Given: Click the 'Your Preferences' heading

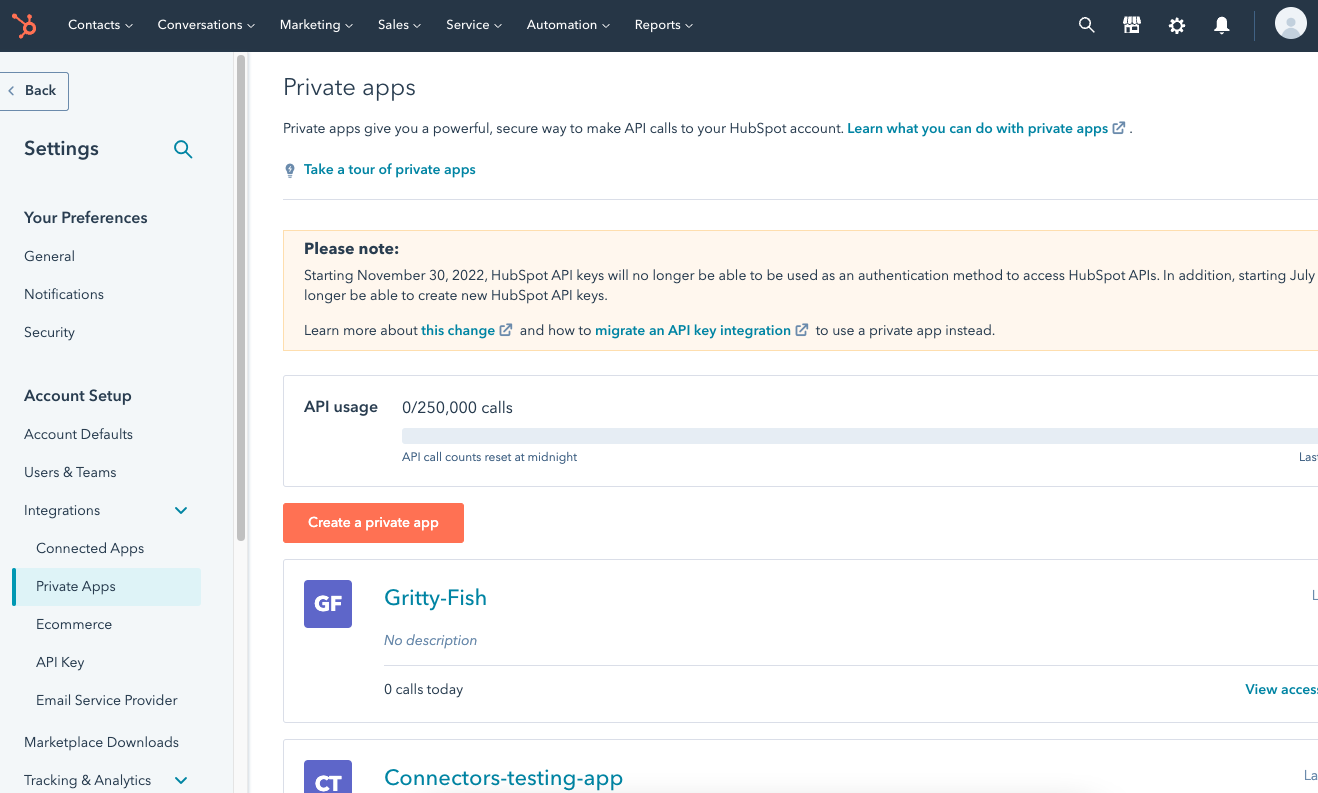Looking at the screenshot, I should (85, 218).
